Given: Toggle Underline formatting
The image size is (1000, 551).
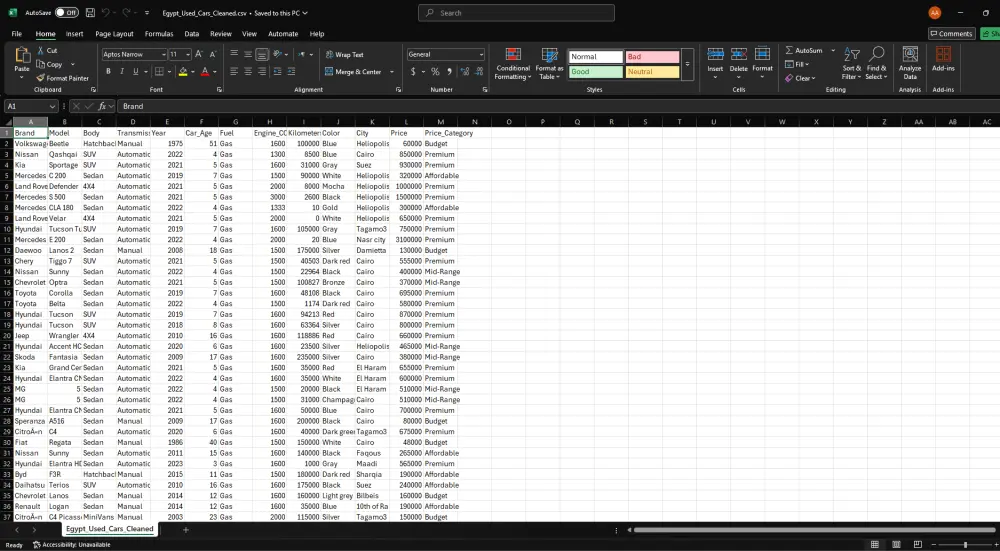Looking at the screenshot, I should 135,71.
